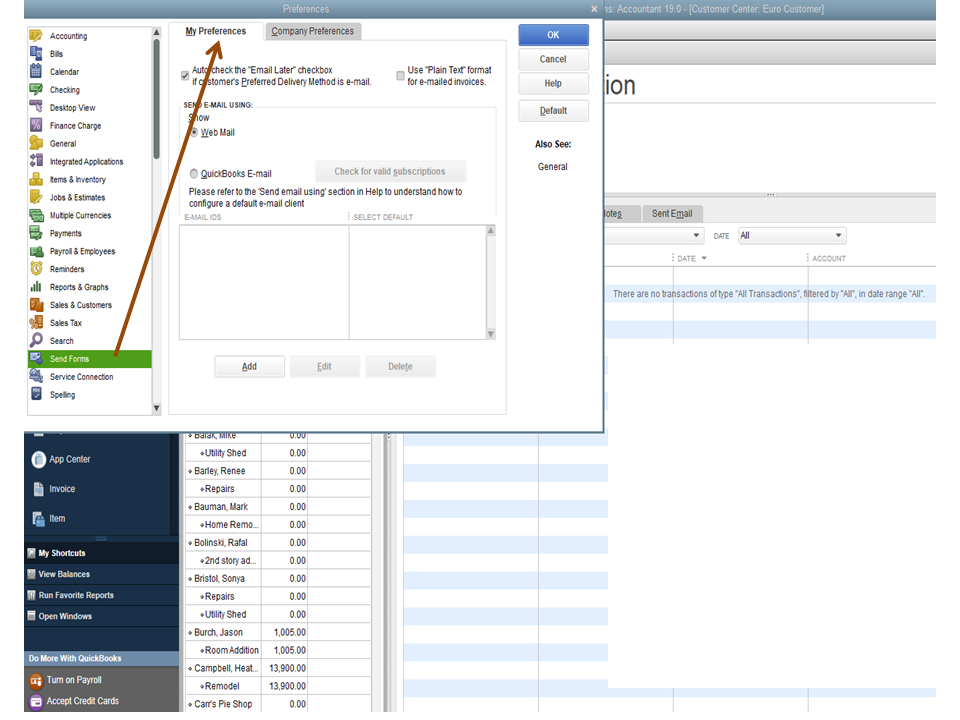This screenshot has width=960, height=720.
Task: Switch to Company Preferences tab
Action: point(313,31)
